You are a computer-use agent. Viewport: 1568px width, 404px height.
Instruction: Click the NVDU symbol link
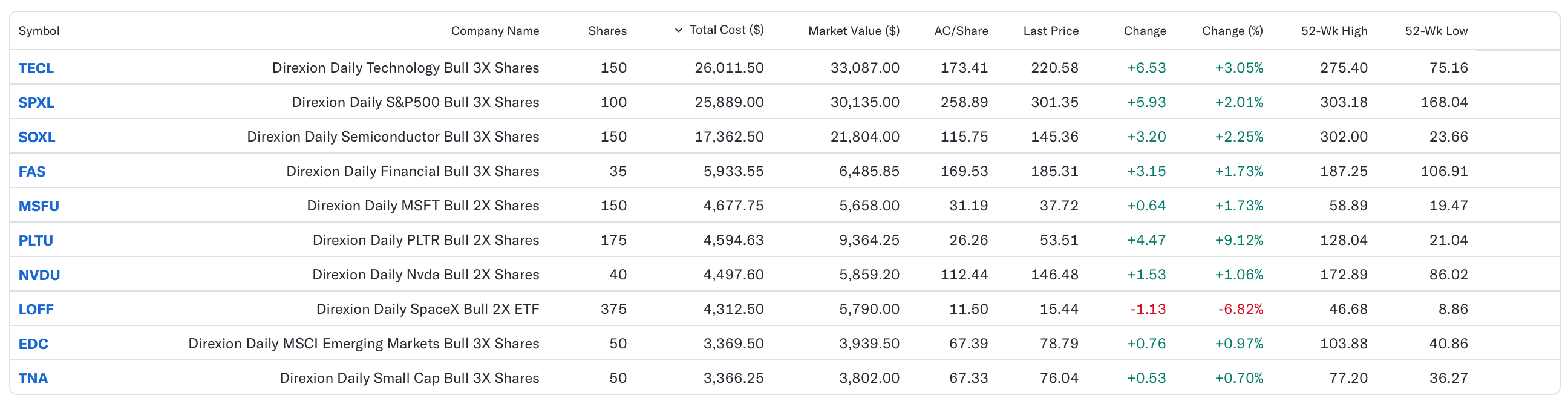click(39, 275)
